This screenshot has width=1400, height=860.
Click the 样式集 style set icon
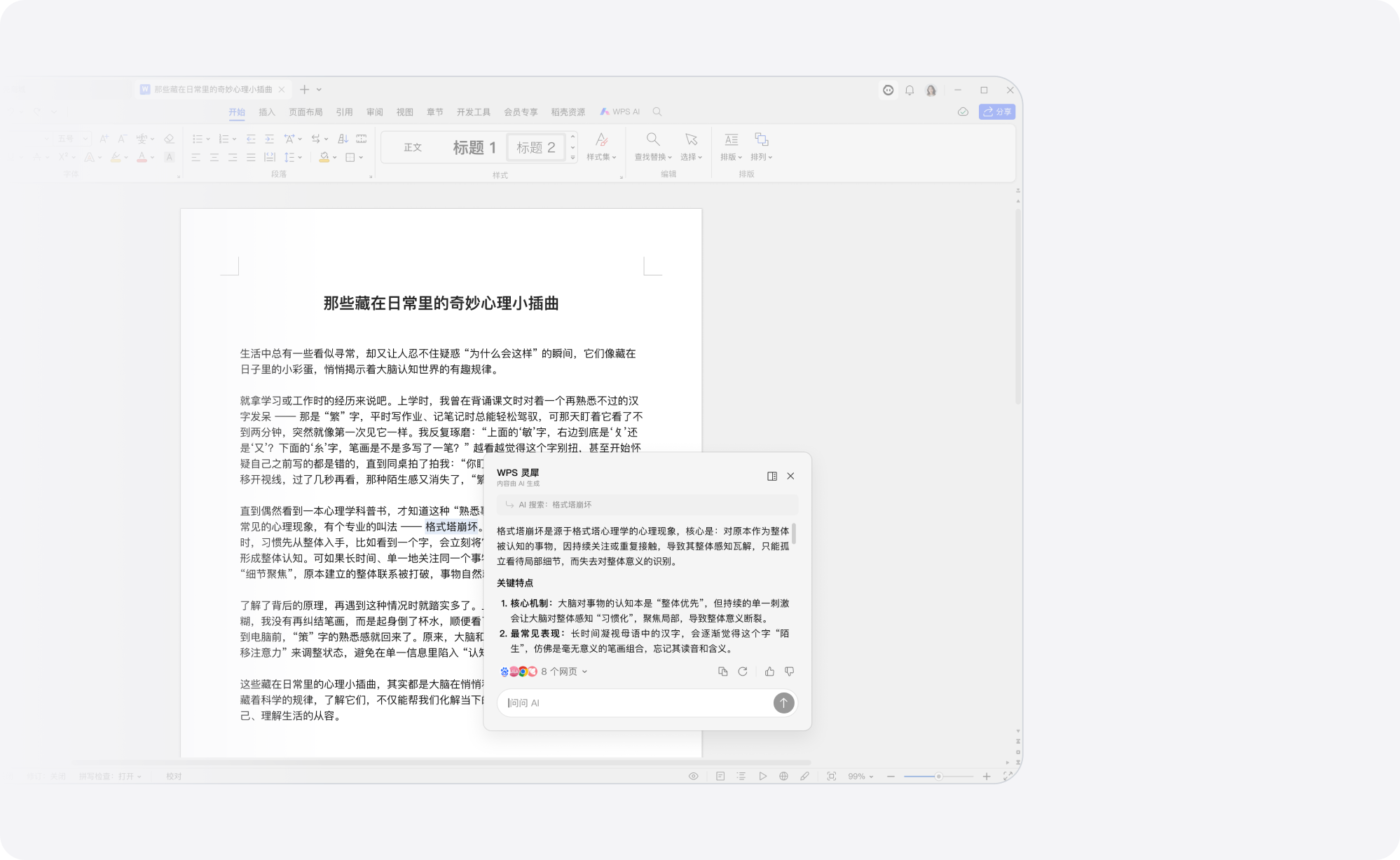(x=601, y=146)
